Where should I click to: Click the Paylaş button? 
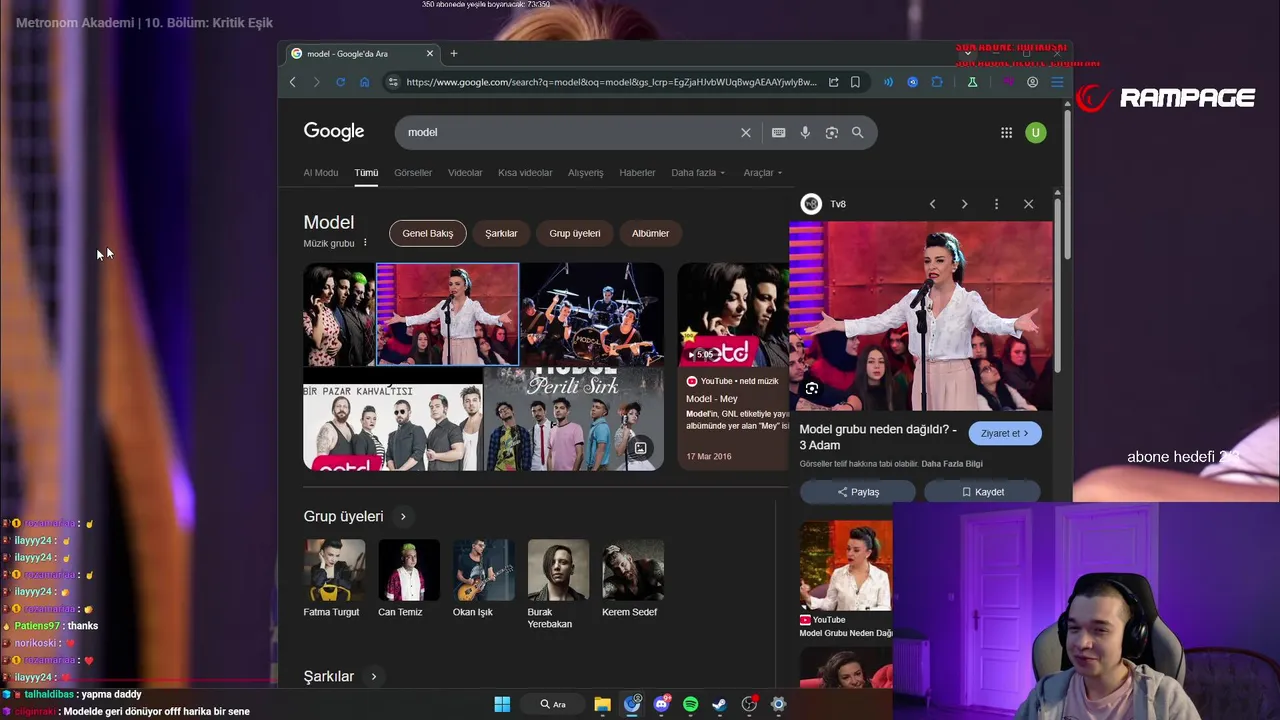point(858,492)
